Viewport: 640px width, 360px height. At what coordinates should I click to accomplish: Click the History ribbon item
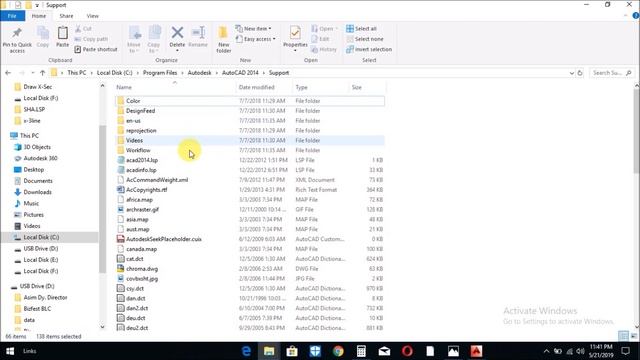click(324, 49)
